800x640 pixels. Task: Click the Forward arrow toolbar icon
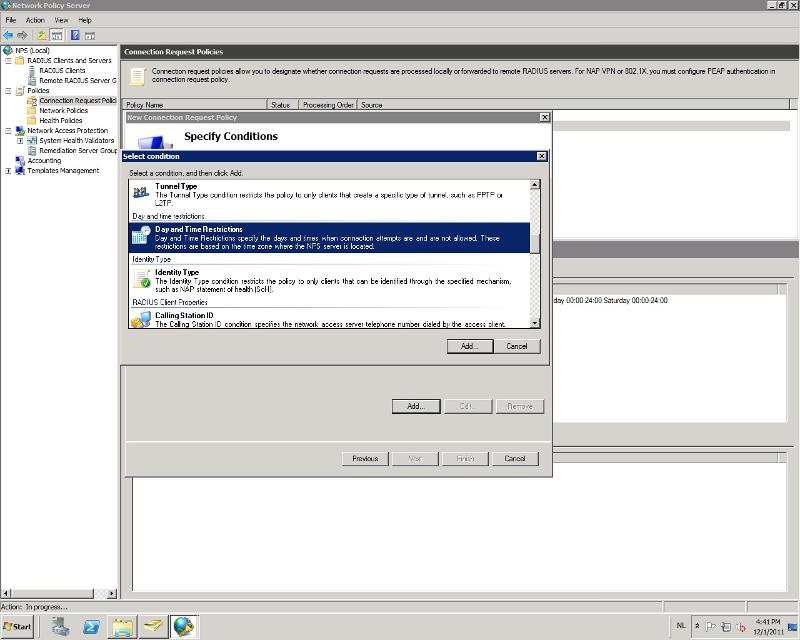[22, 35]
